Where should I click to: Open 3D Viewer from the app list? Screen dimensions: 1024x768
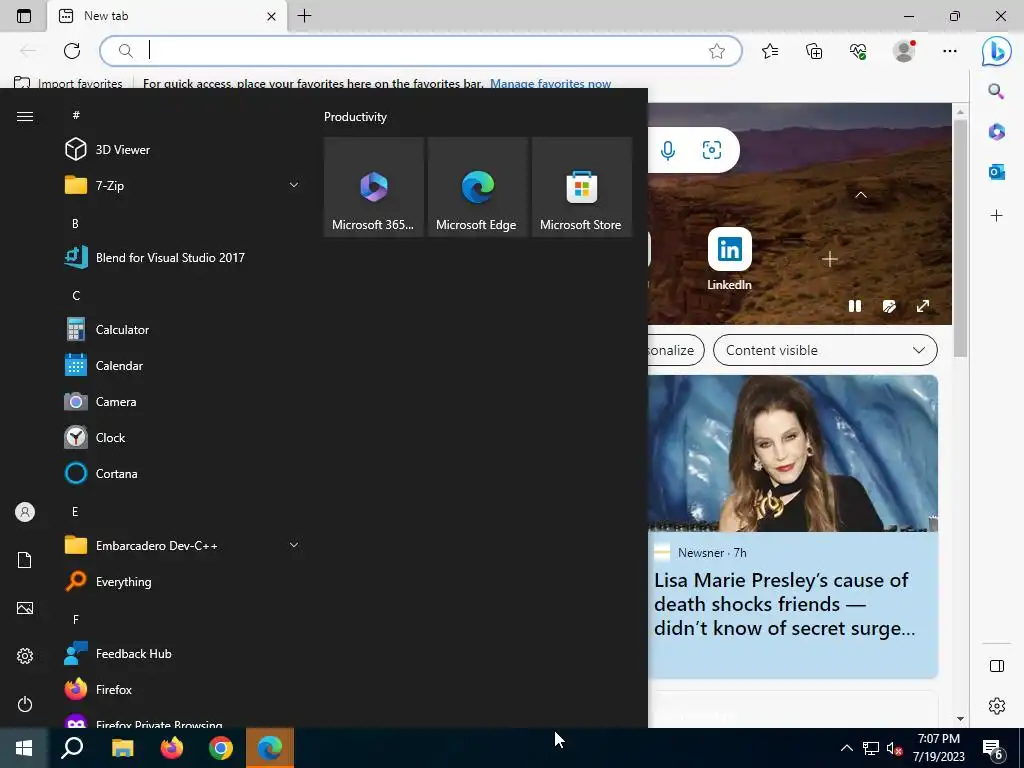182,150
